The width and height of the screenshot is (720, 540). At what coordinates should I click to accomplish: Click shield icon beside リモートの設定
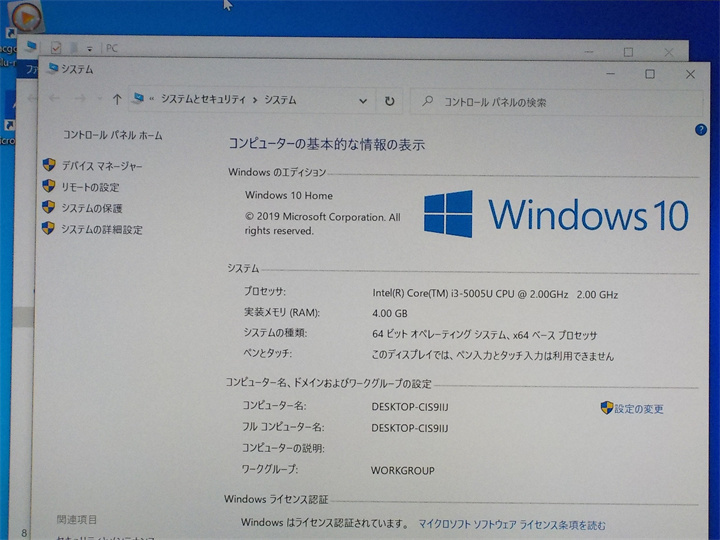(49, 186)
